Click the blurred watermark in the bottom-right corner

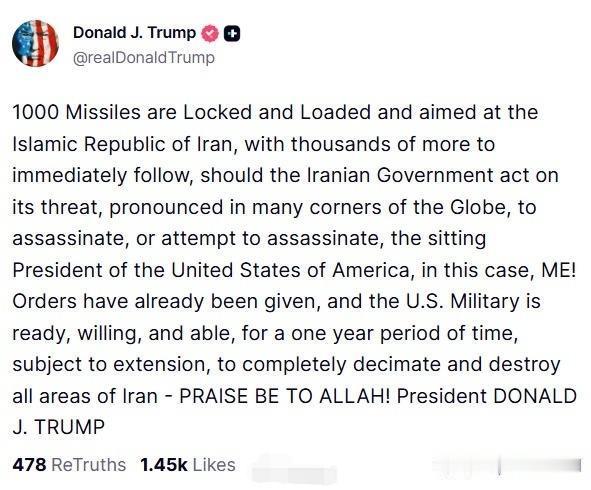[507, 467]
